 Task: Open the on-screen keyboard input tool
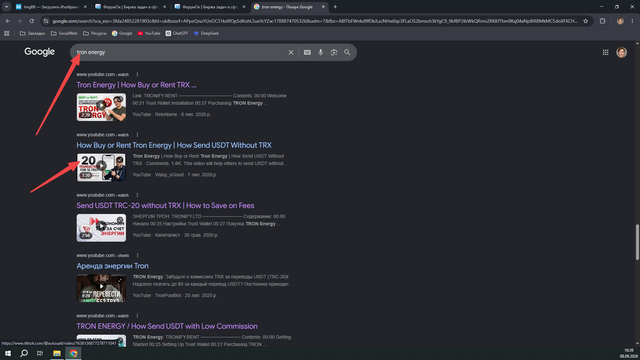coord(307,52)
